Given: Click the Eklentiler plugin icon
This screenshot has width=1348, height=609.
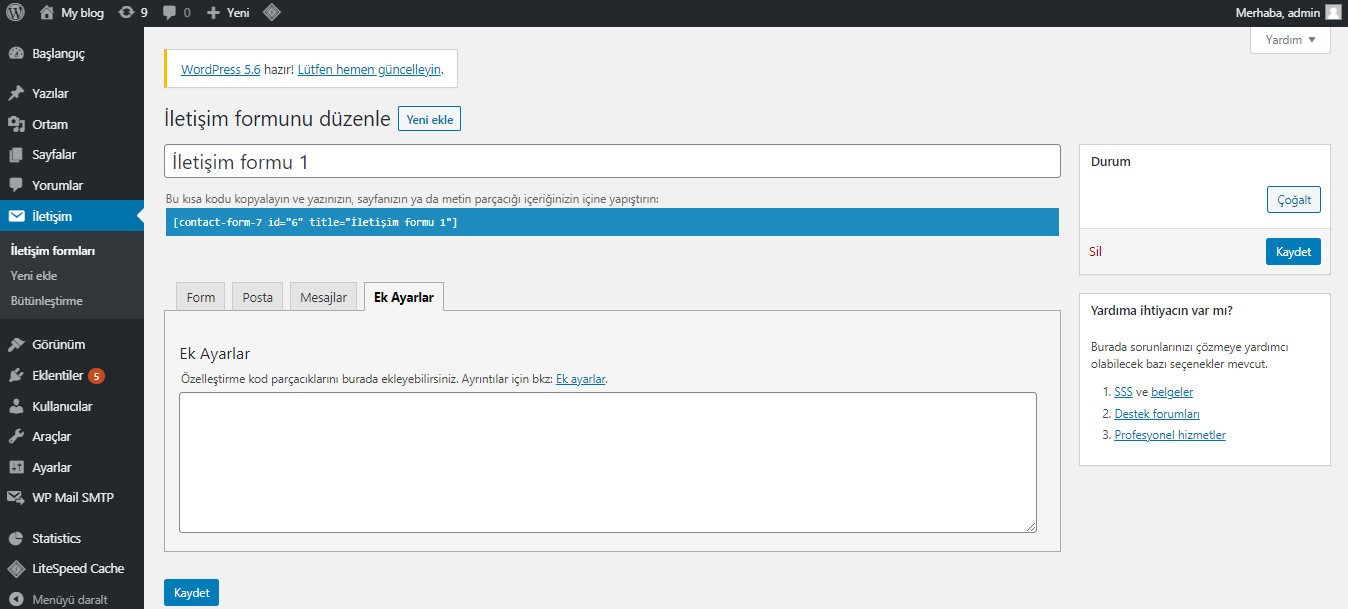Looking at the screenshot, I should pyautogui.click(x=16, y=376).
